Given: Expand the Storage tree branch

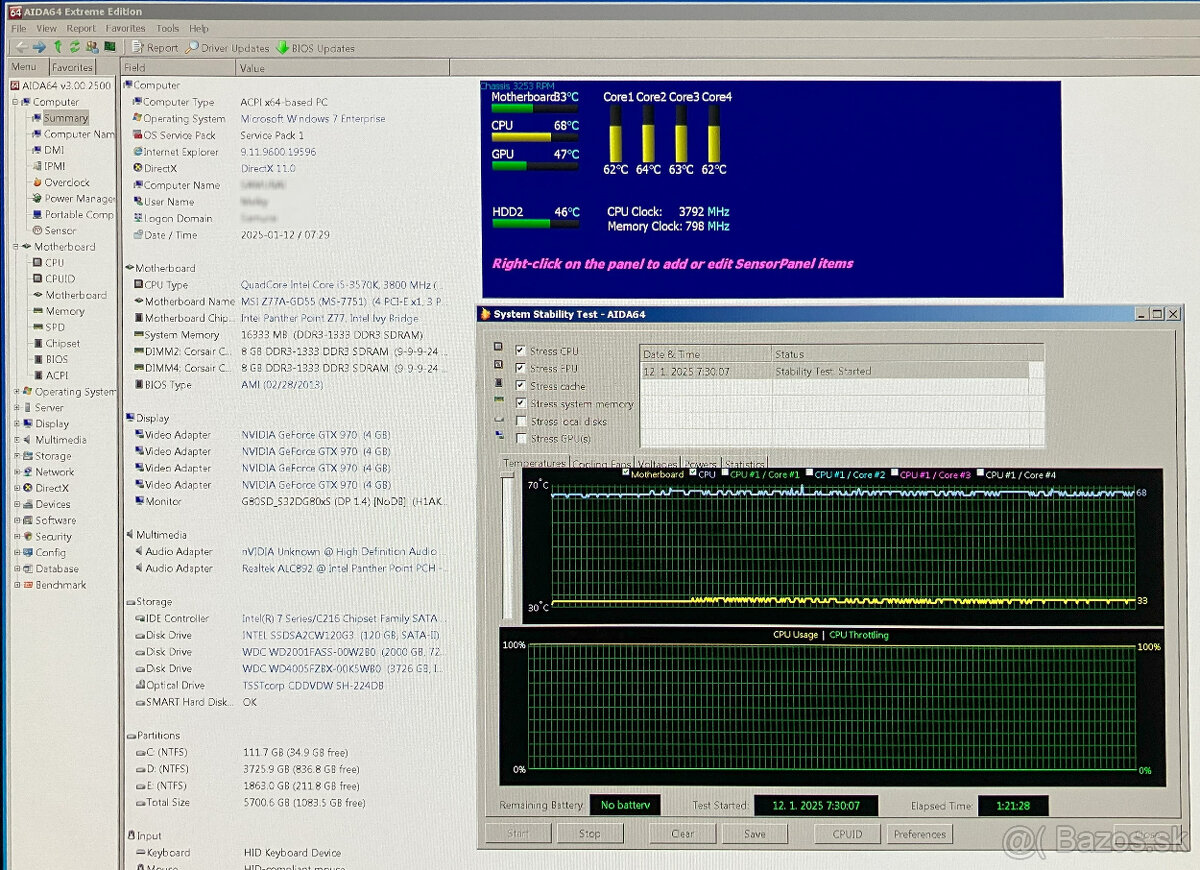Looking at the screenshot, I should coord(16,455).
